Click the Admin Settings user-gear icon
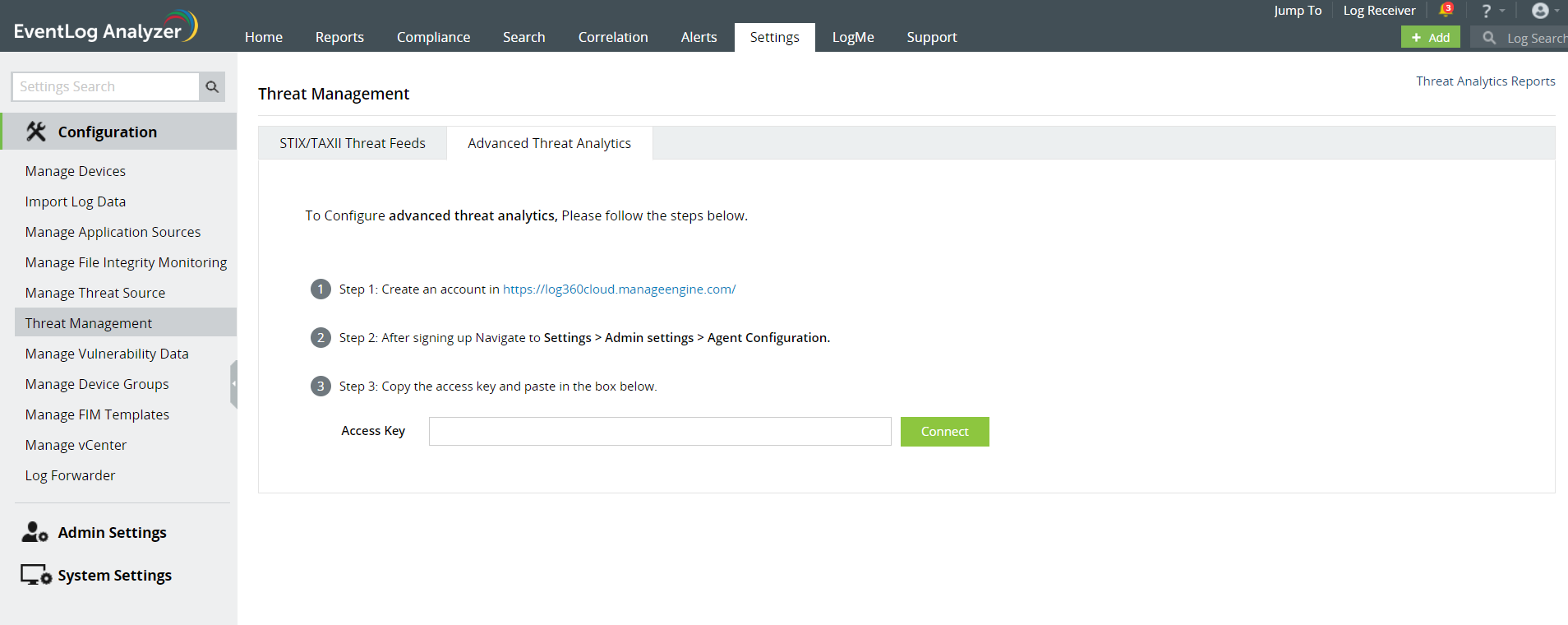Screen dimensions: 1568x625 pos(35,532)
